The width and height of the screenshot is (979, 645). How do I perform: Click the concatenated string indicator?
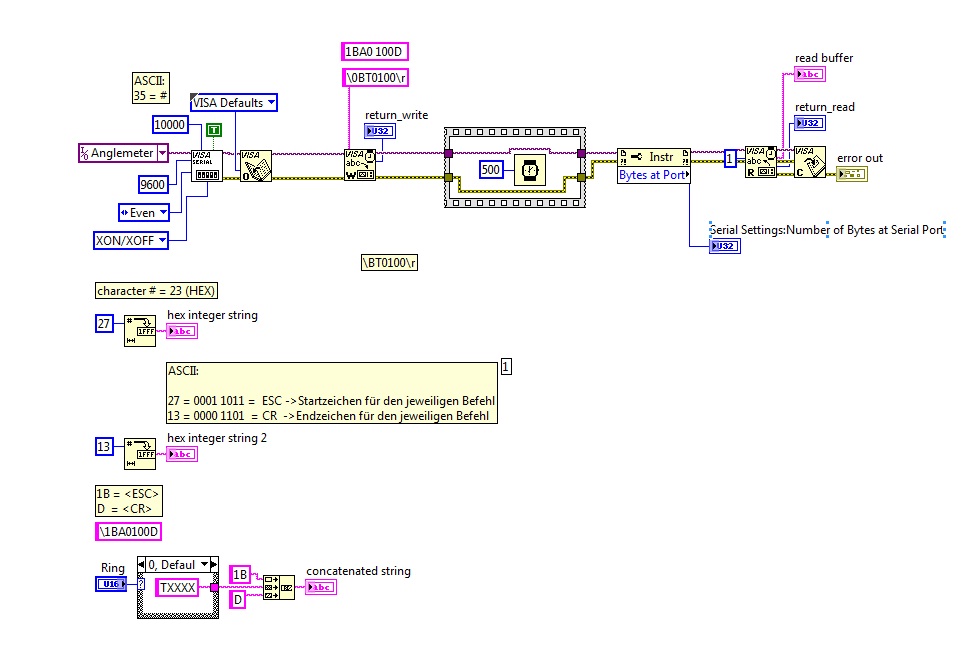click(321, 587)
